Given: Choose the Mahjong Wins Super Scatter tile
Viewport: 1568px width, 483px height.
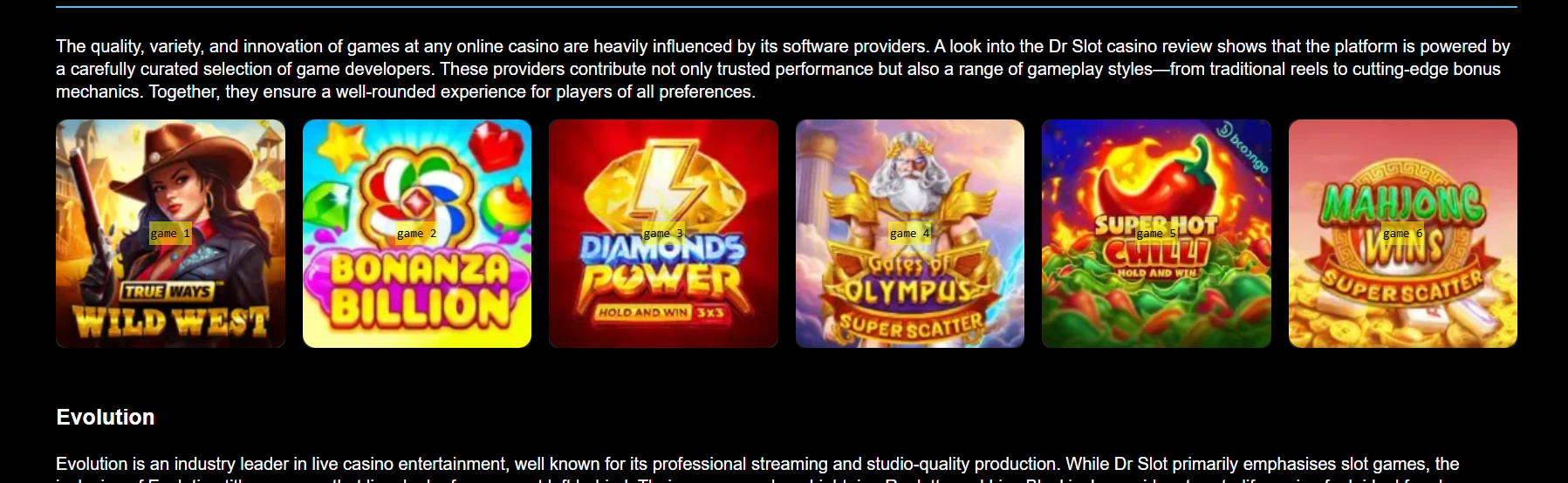Looking at the screenshot, I should (1403, 234).
